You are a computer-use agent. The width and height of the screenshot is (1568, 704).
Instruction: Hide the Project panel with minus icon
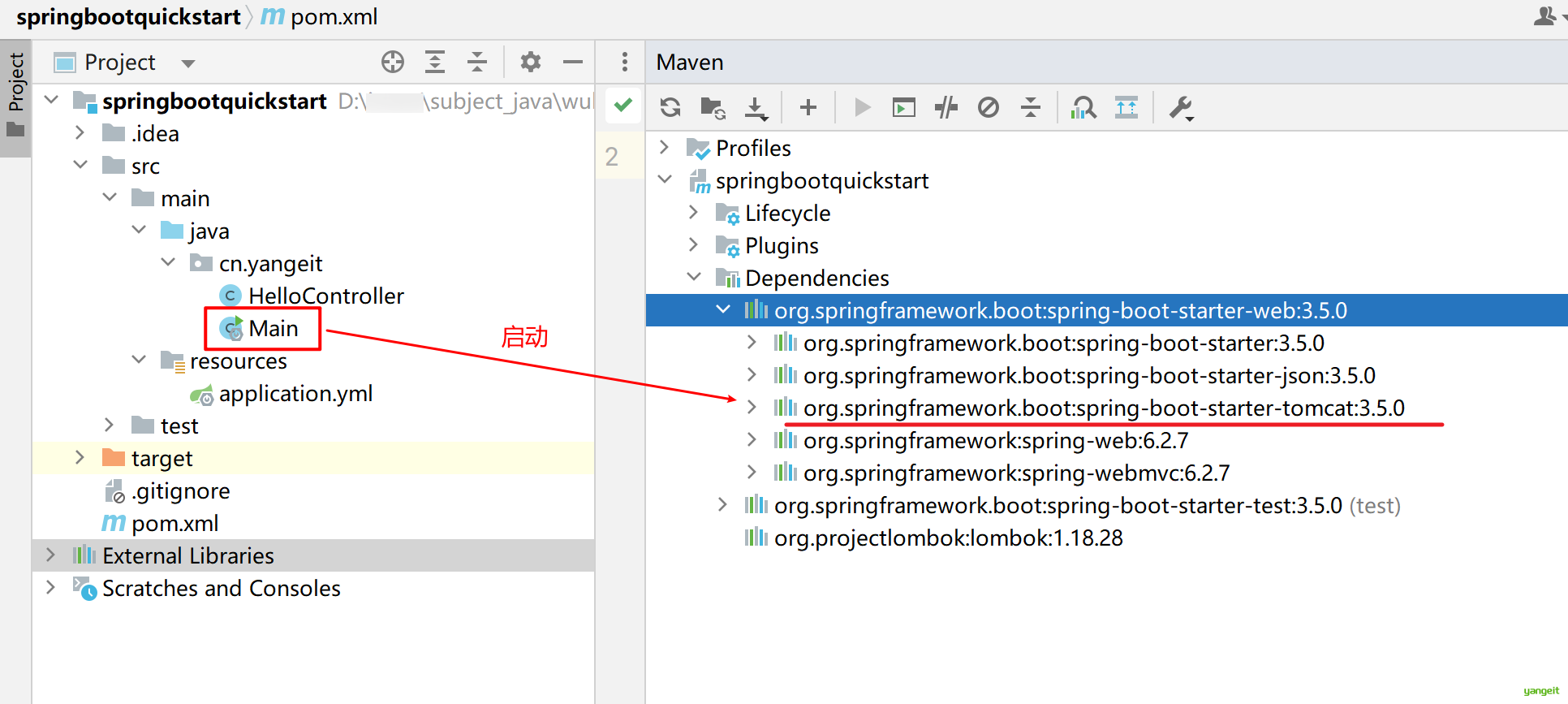click(x=573, y=62)
